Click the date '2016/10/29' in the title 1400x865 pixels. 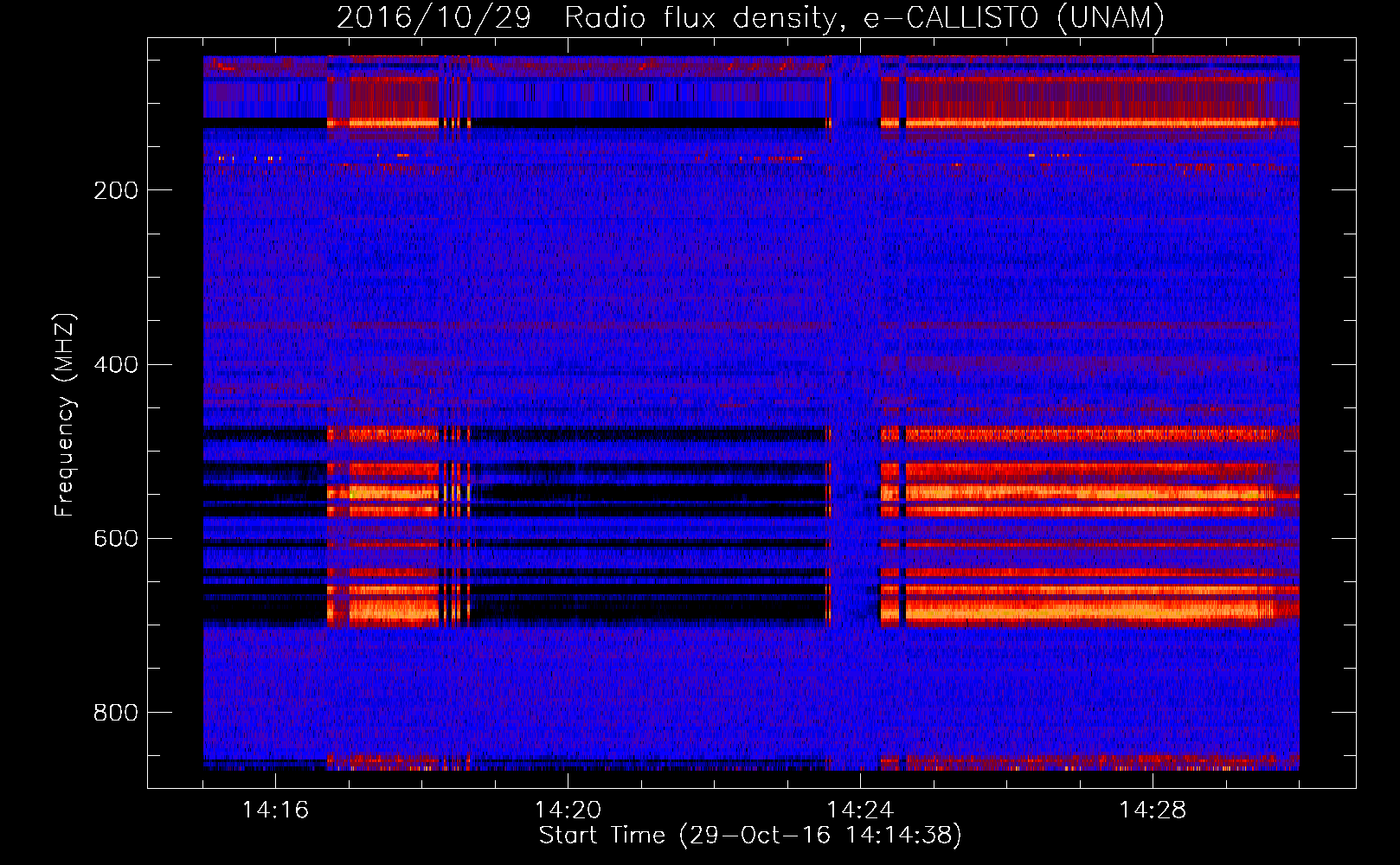coord(433,17)
